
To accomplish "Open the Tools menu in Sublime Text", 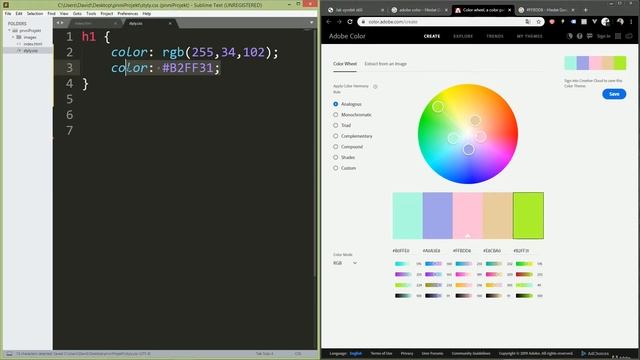I will (x=91, y=13).
